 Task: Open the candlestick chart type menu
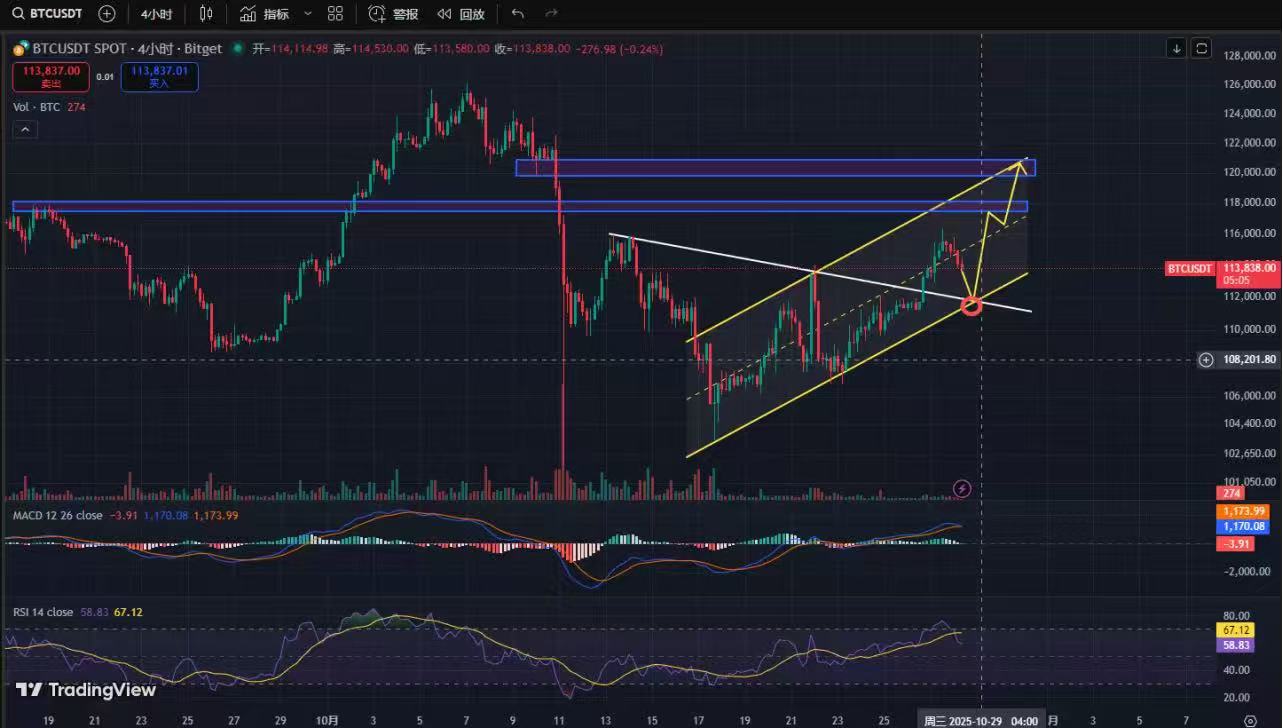(206, 14)
